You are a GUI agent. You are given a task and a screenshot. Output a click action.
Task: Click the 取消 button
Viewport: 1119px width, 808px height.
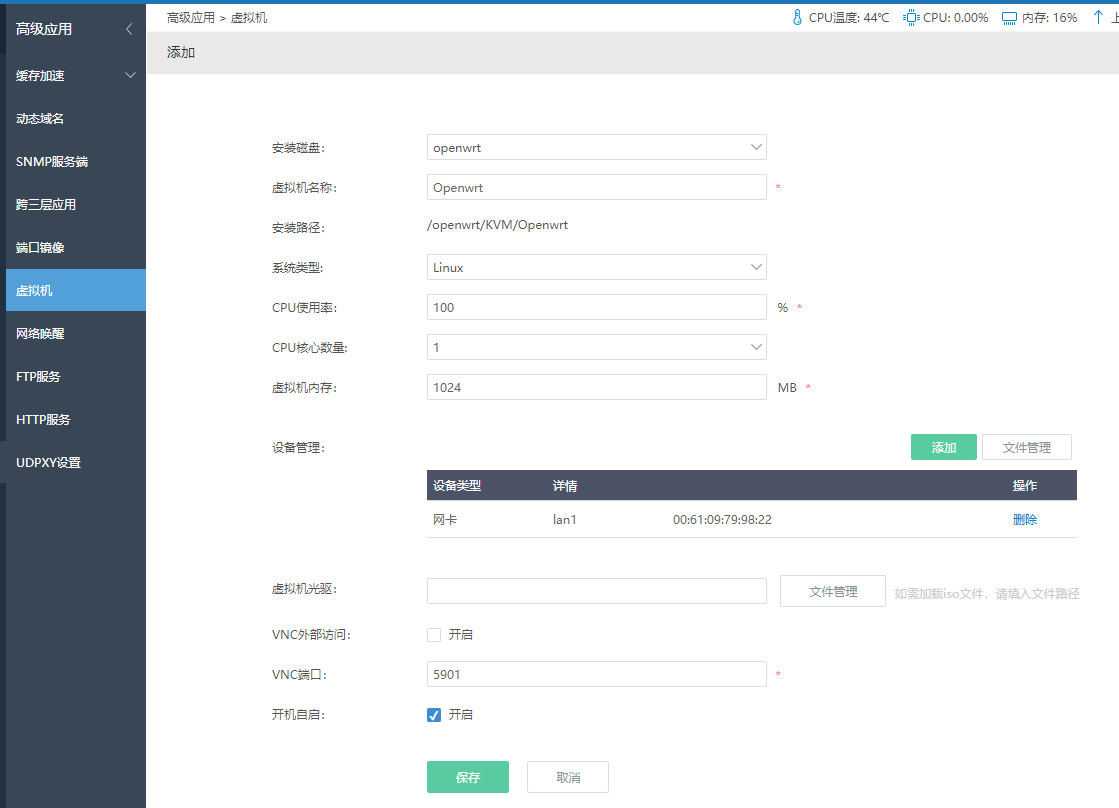click(x=568, y=777)
